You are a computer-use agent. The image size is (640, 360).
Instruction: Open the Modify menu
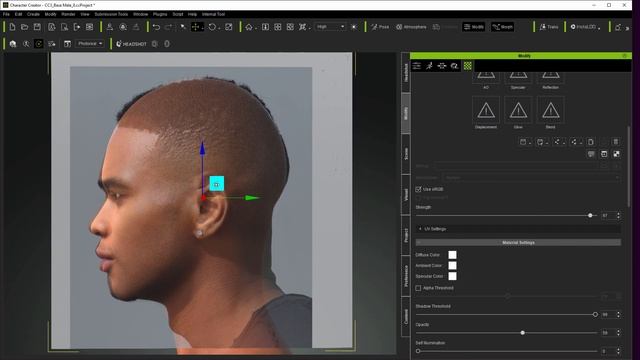pyautogui.click(x=50, y=14)
